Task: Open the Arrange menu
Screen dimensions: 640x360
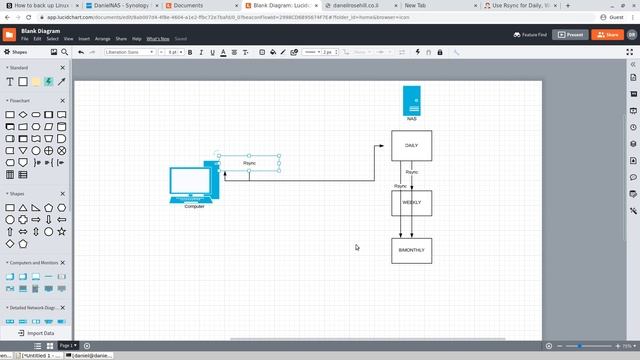Action: [102, 39]
